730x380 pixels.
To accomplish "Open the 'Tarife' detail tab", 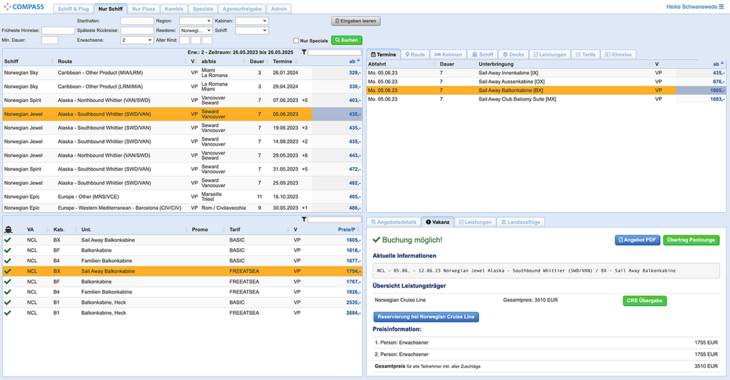I will pos(585,54).
